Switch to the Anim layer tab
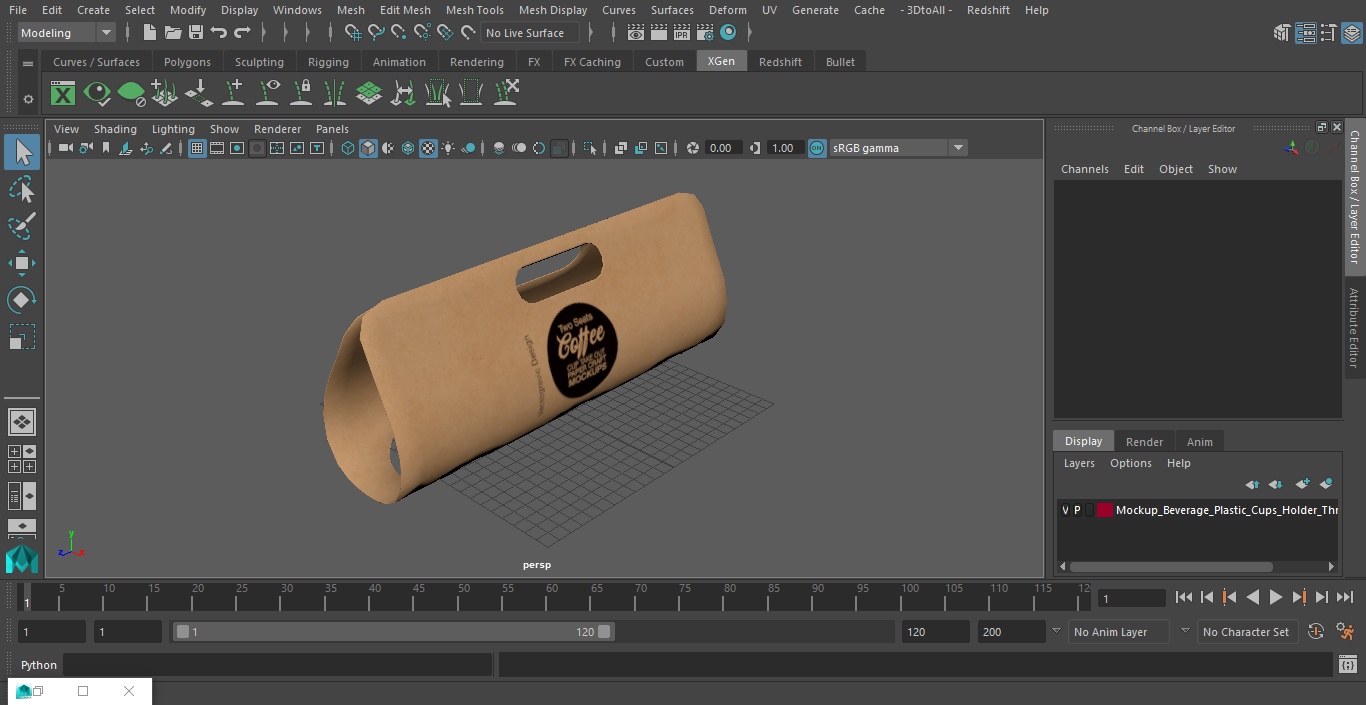The image size is (1366, 705). click(1199, 442)
